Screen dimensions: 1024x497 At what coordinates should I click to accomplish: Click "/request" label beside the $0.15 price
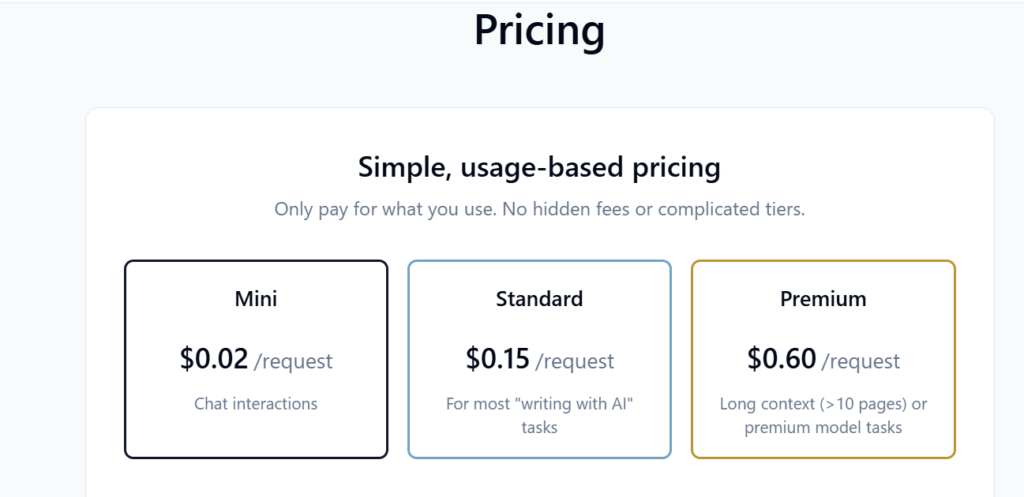pos(575,361)
